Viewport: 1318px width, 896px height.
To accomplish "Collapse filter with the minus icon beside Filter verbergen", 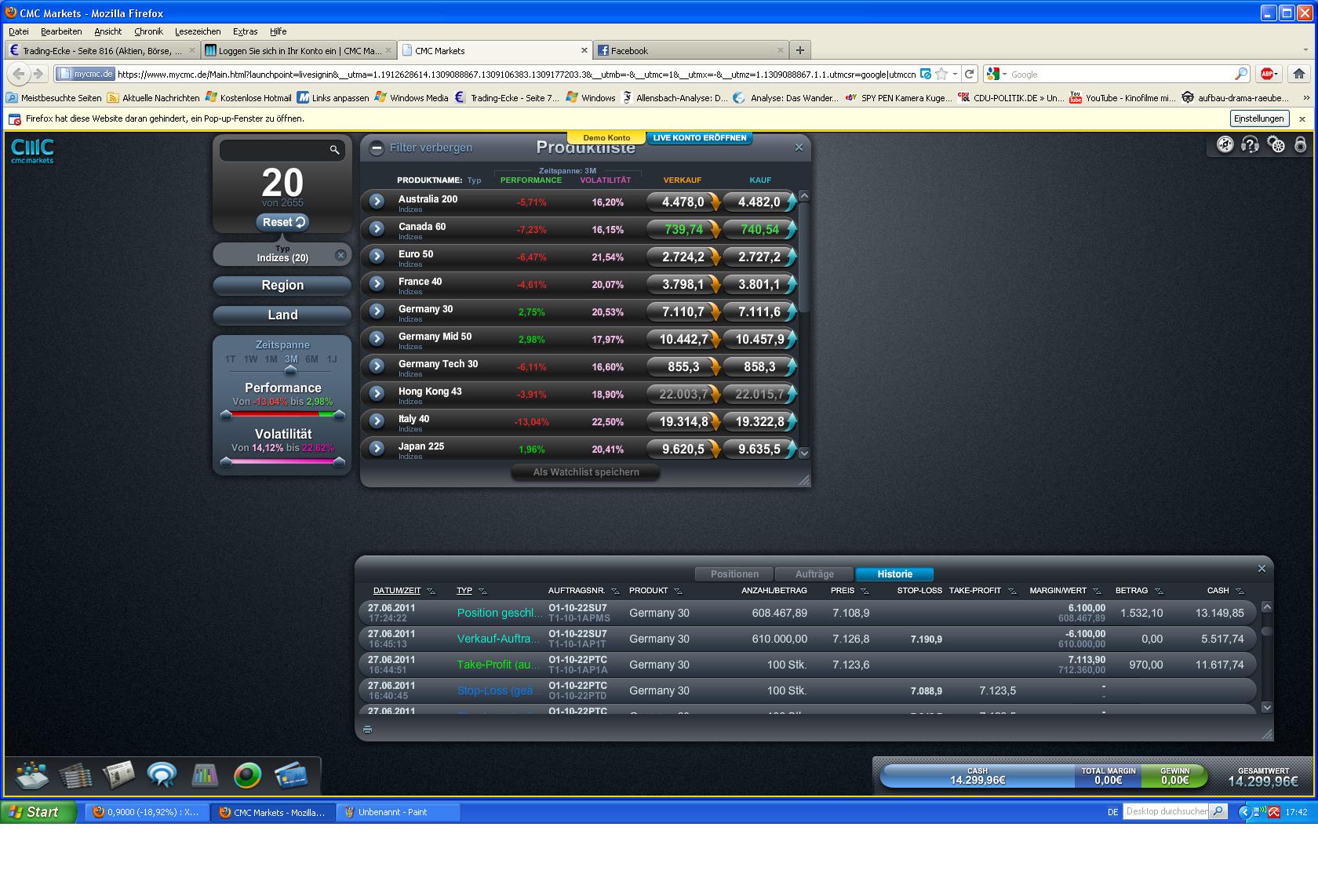I will pyautogui.click(x=377, y=148).
